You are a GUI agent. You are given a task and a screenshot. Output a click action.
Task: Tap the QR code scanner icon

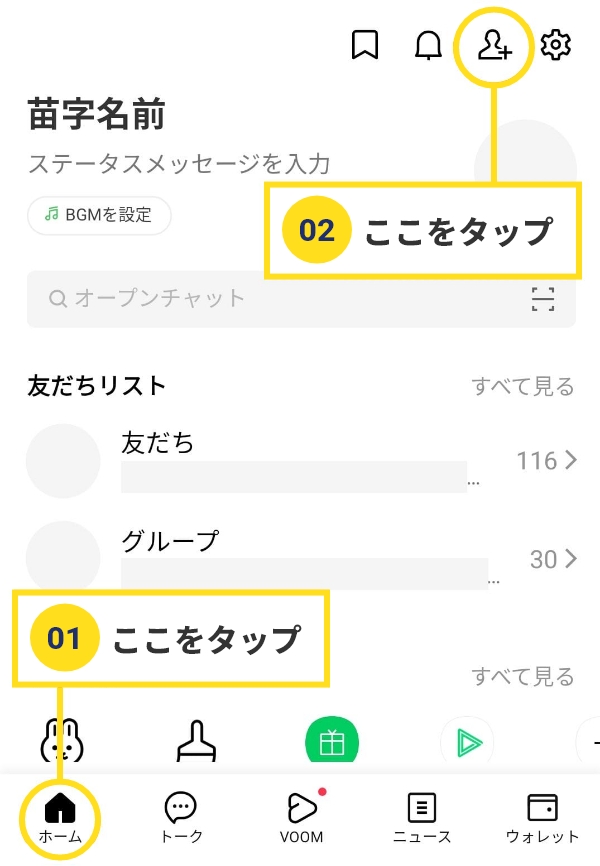tap(543, 299)
